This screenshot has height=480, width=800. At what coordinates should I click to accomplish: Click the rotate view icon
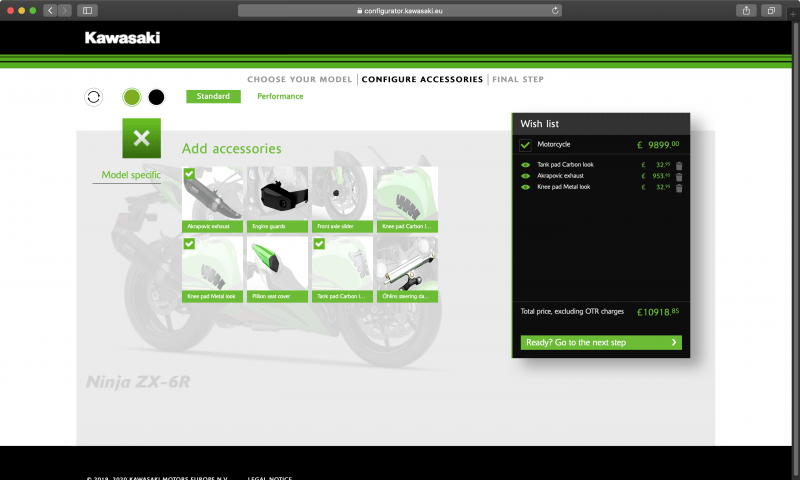93,97
